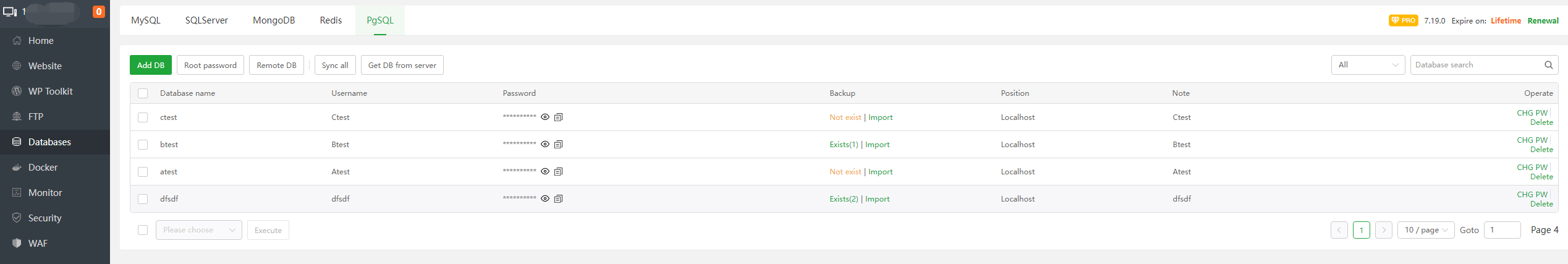
Task: Expand the All filter dropdown
Action: (1368, 65)
